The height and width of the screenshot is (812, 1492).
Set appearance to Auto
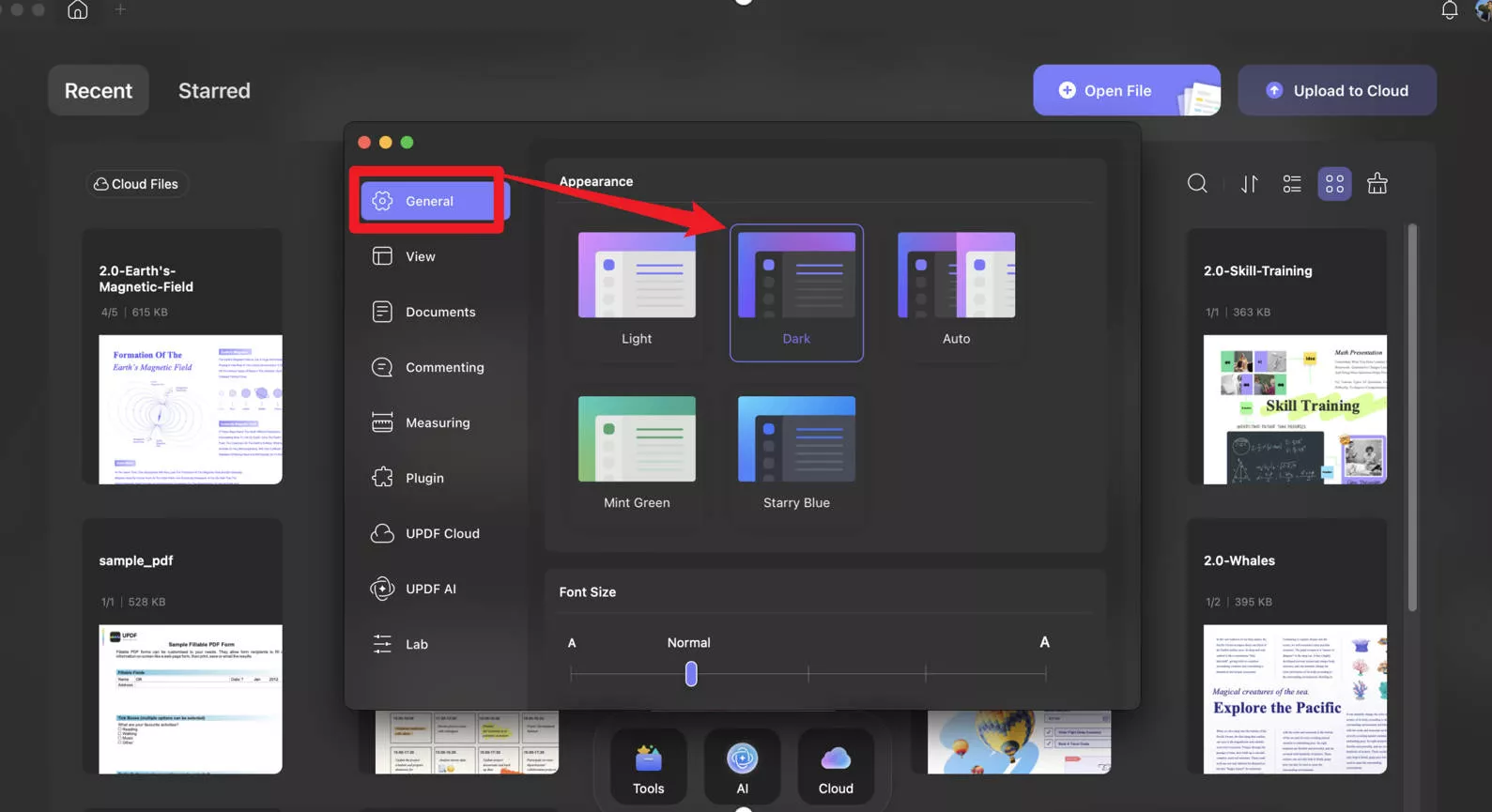click(956, 291)
